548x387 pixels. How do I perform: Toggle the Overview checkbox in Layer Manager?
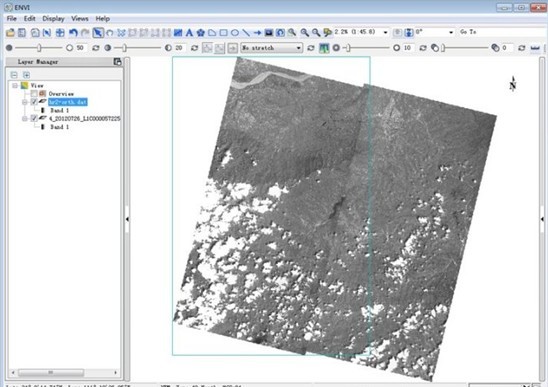tap(34, 94)
